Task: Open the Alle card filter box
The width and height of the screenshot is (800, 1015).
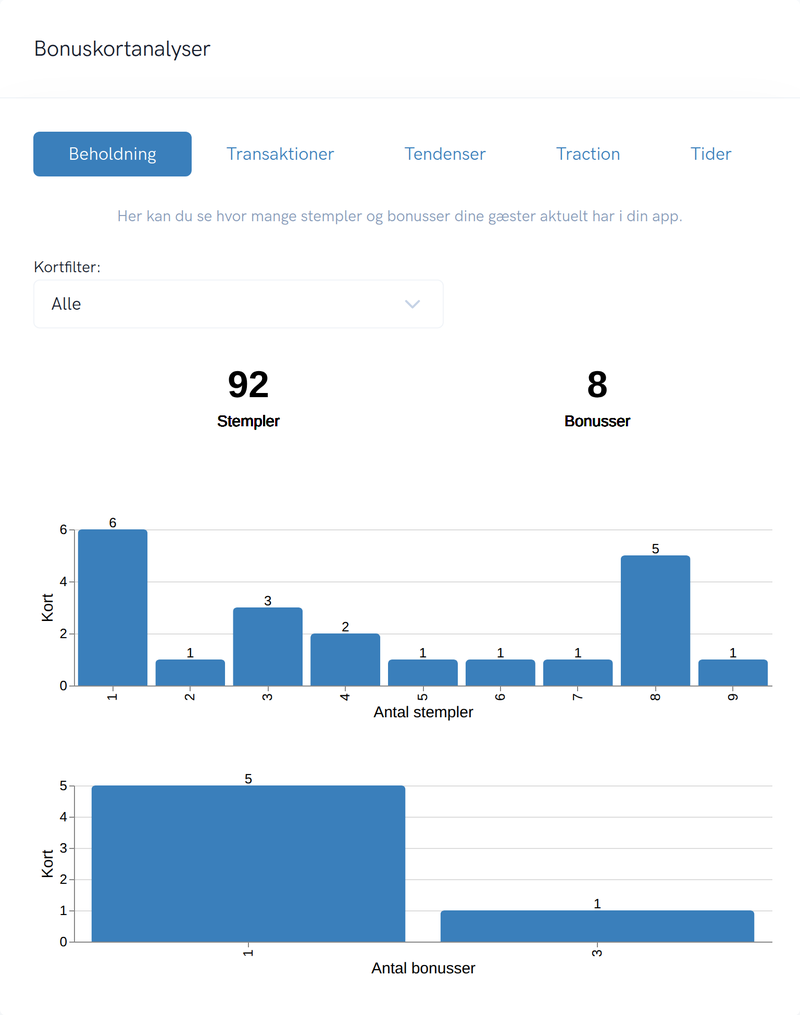Action: [x=238, y=304]
